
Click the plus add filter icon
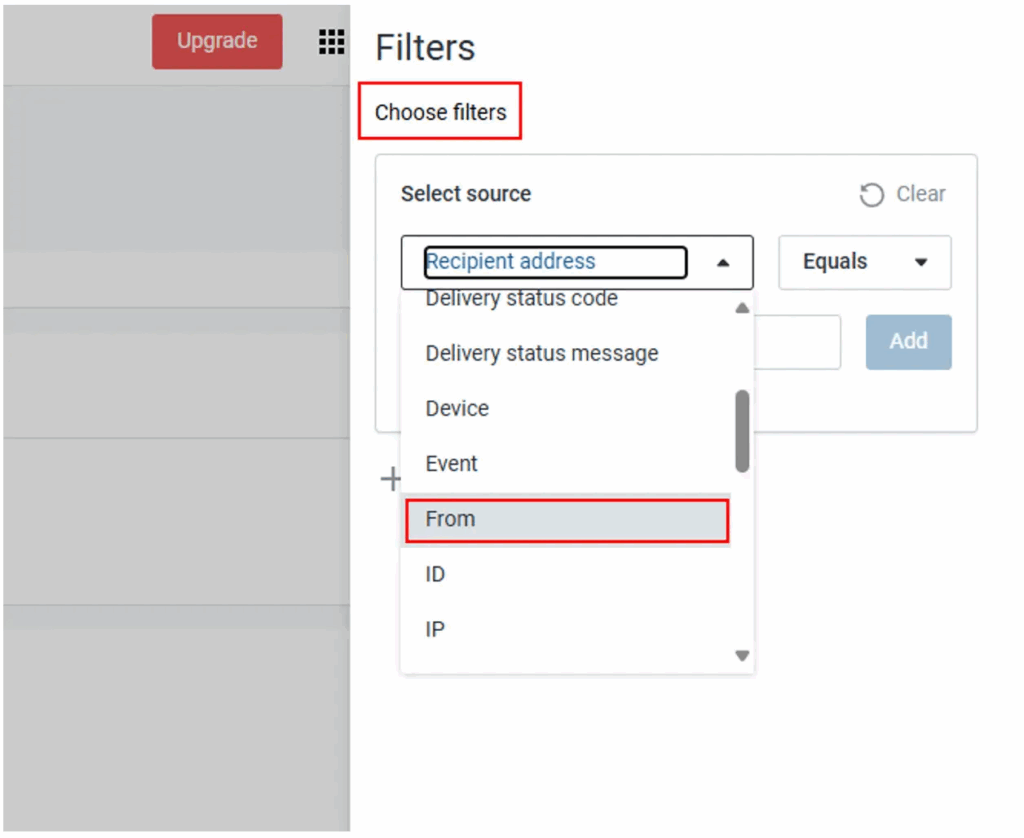pyautogui.click(x=391, y=479)
